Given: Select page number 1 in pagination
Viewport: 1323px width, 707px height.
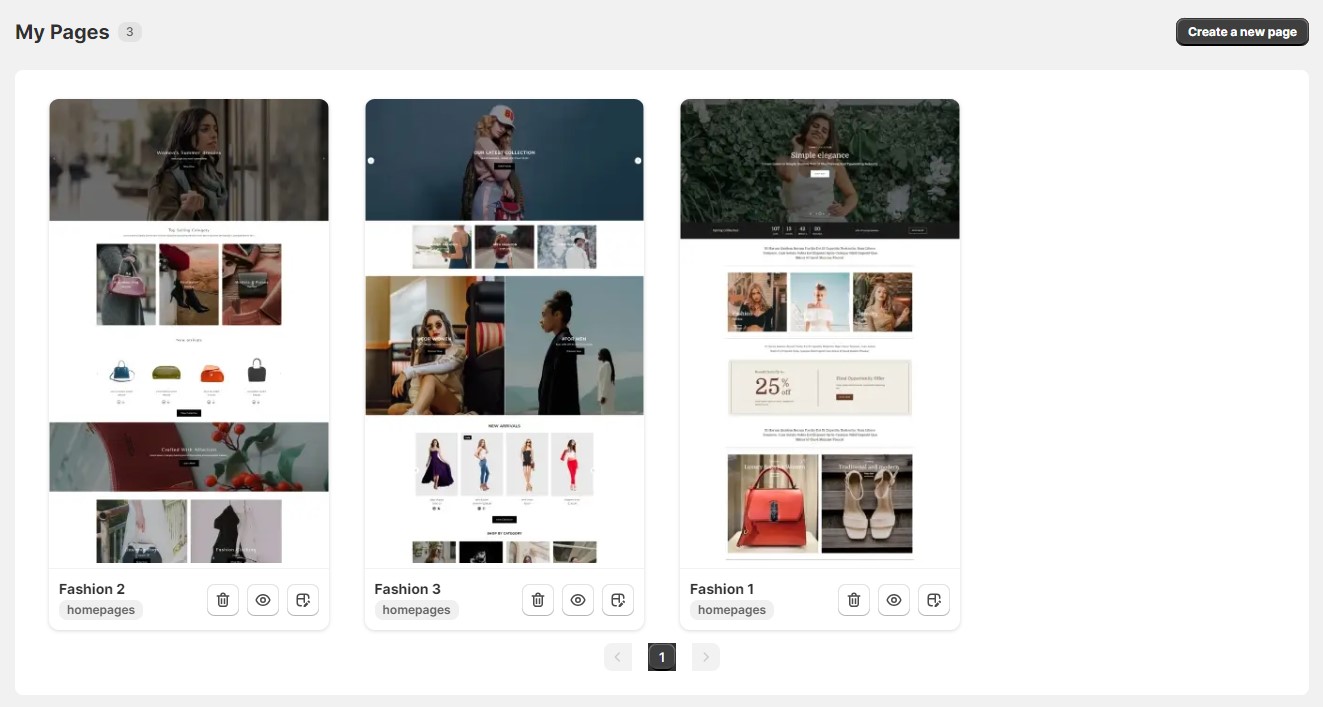Looking at the screenshot, I should (x=662, y=657).
